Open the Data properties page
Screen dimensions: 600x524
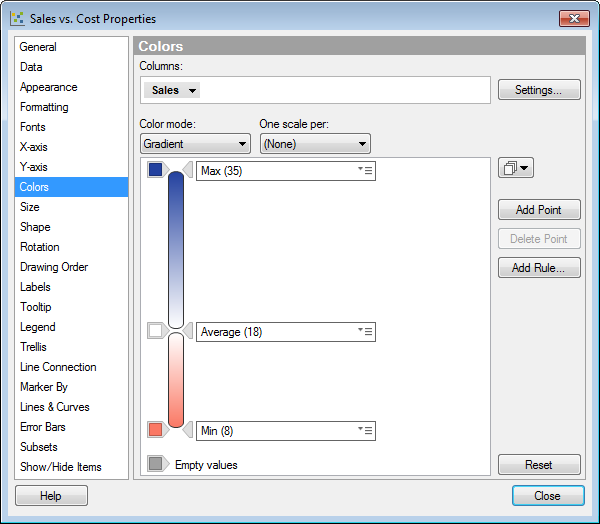pos(72,67)
